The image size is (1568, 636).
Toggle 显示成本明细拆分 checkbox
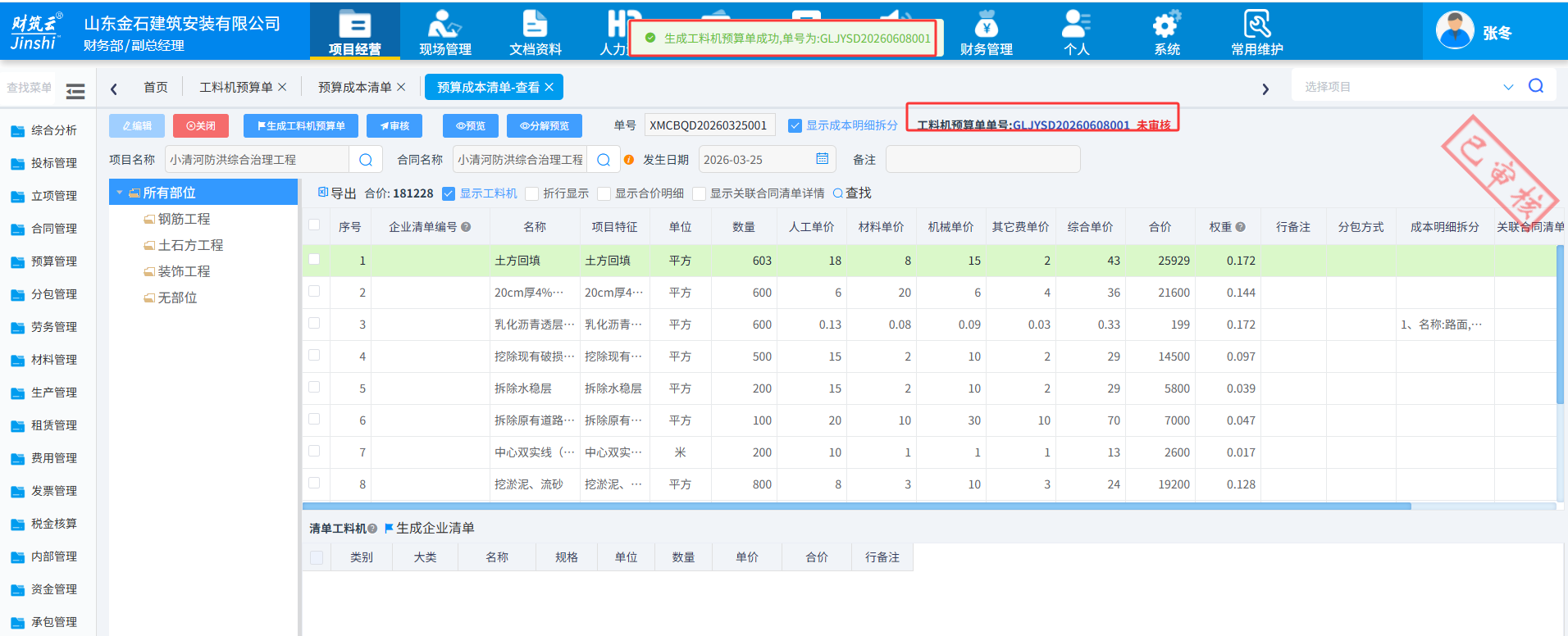(x=795, y=125)
